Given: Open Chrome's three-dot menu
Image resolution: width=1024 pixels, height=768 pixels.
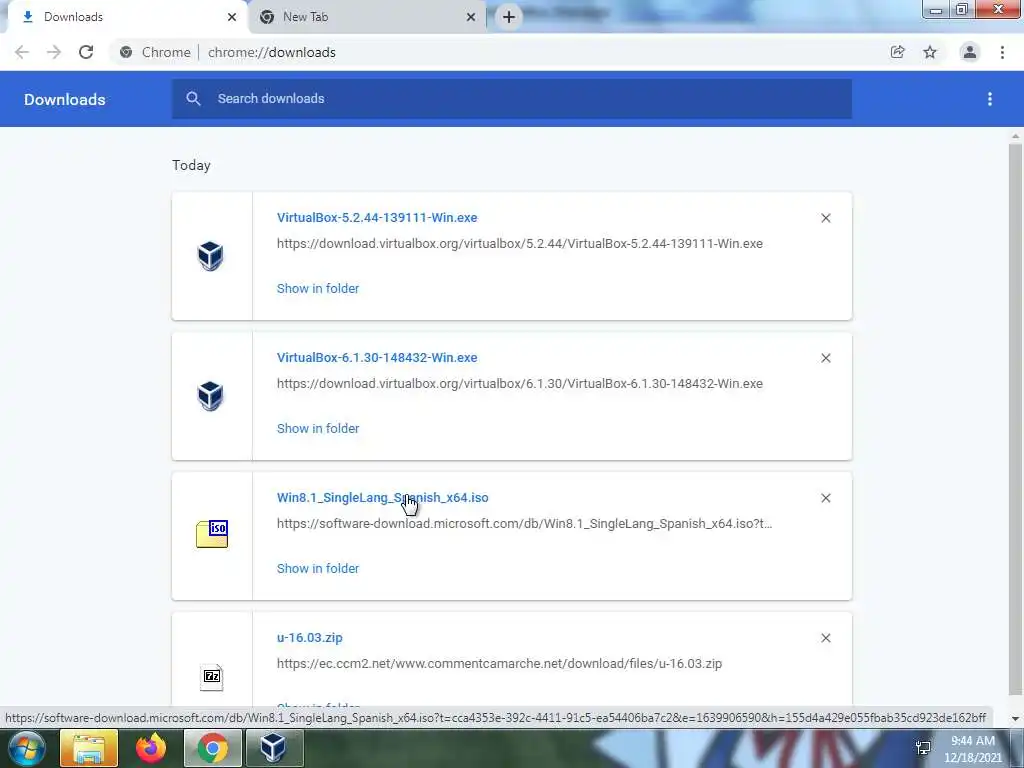Looking at the screenshot, I should (1002, 52).
